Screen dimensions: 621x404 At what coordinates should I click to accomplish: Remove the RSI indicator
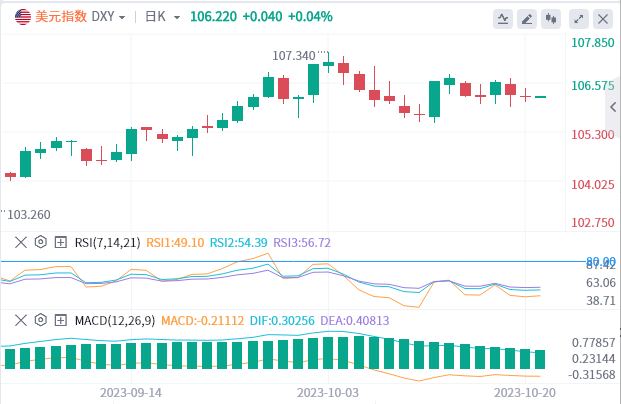coord(21,242)
